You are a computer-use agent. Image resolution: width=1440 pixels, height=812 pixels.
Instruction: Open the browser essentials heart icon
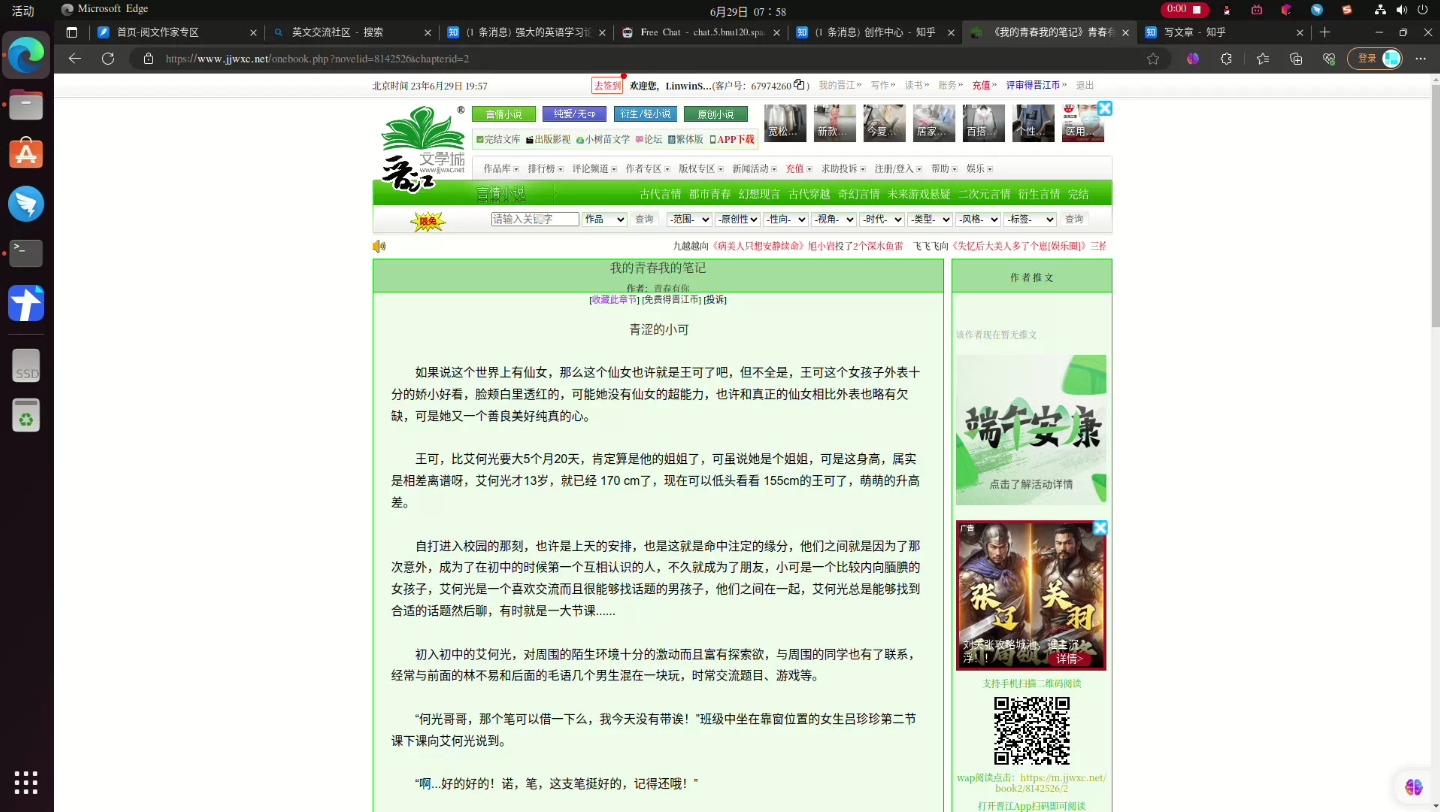(1329, 58)
